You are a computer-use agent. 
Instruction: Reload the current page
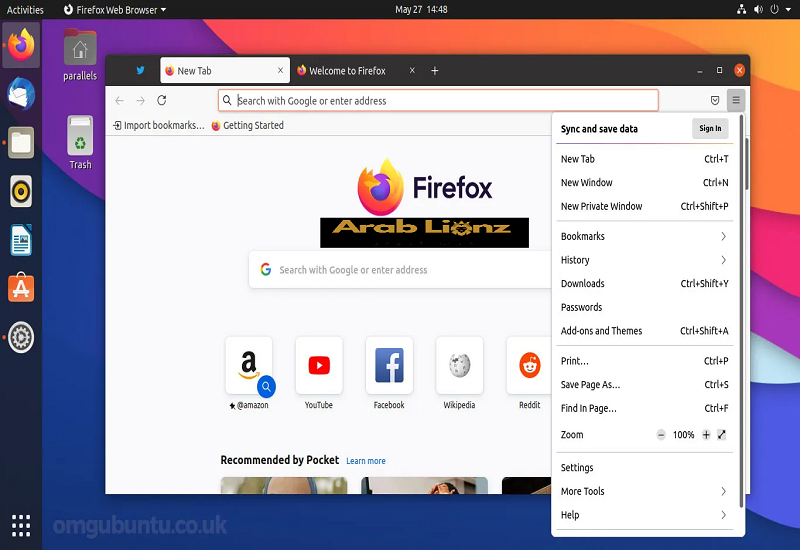point(162,100)
